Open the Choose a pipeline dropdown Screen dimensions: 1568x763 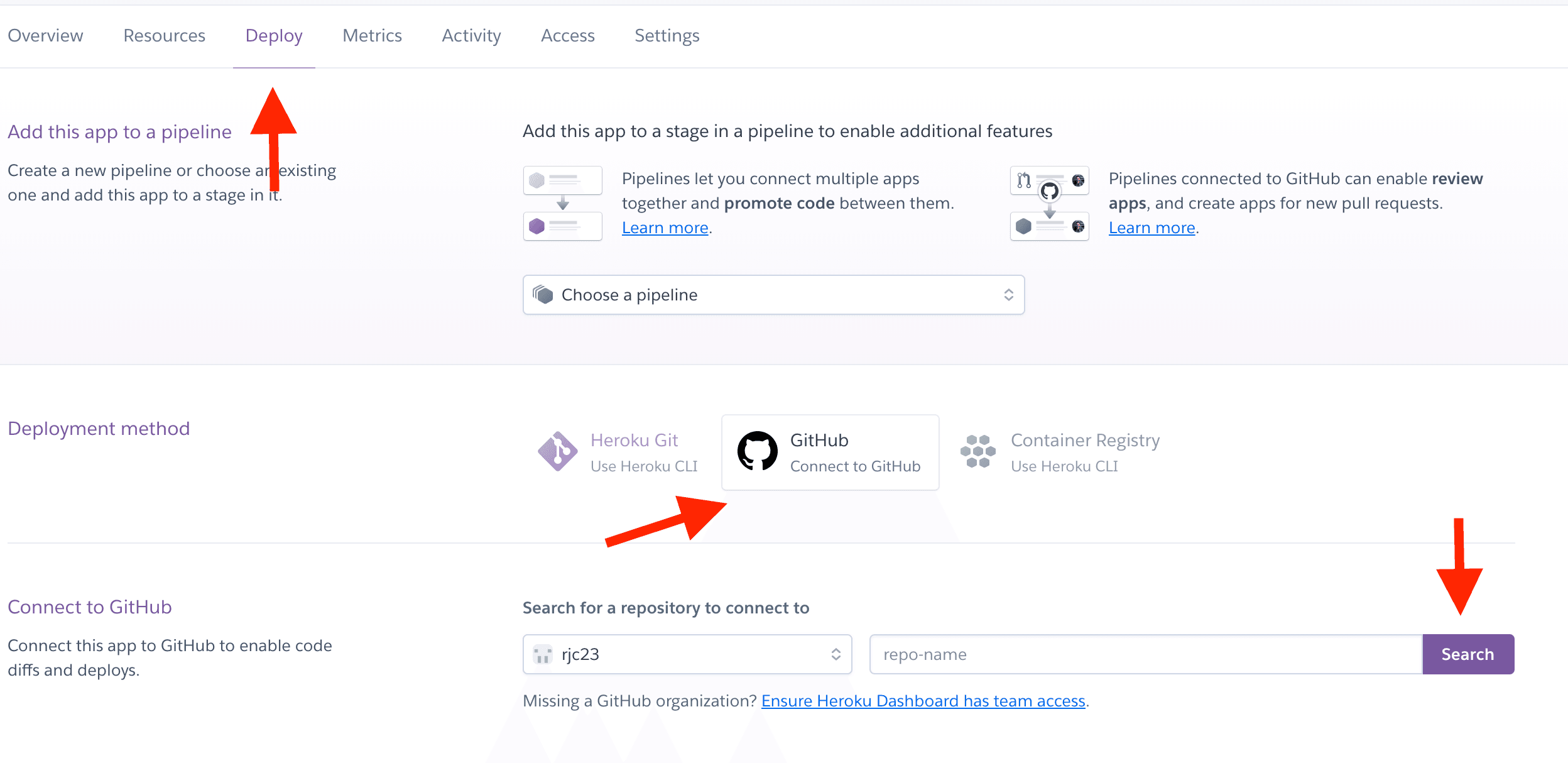(773, 295)
